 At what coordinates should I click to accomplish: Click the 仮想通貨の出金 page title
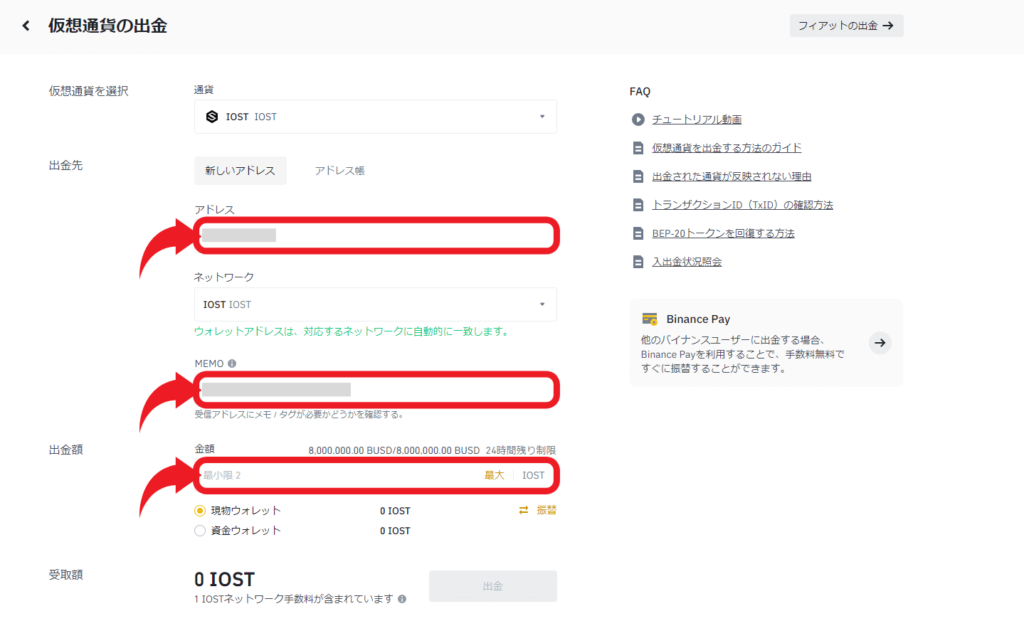(x=108, y=25)
